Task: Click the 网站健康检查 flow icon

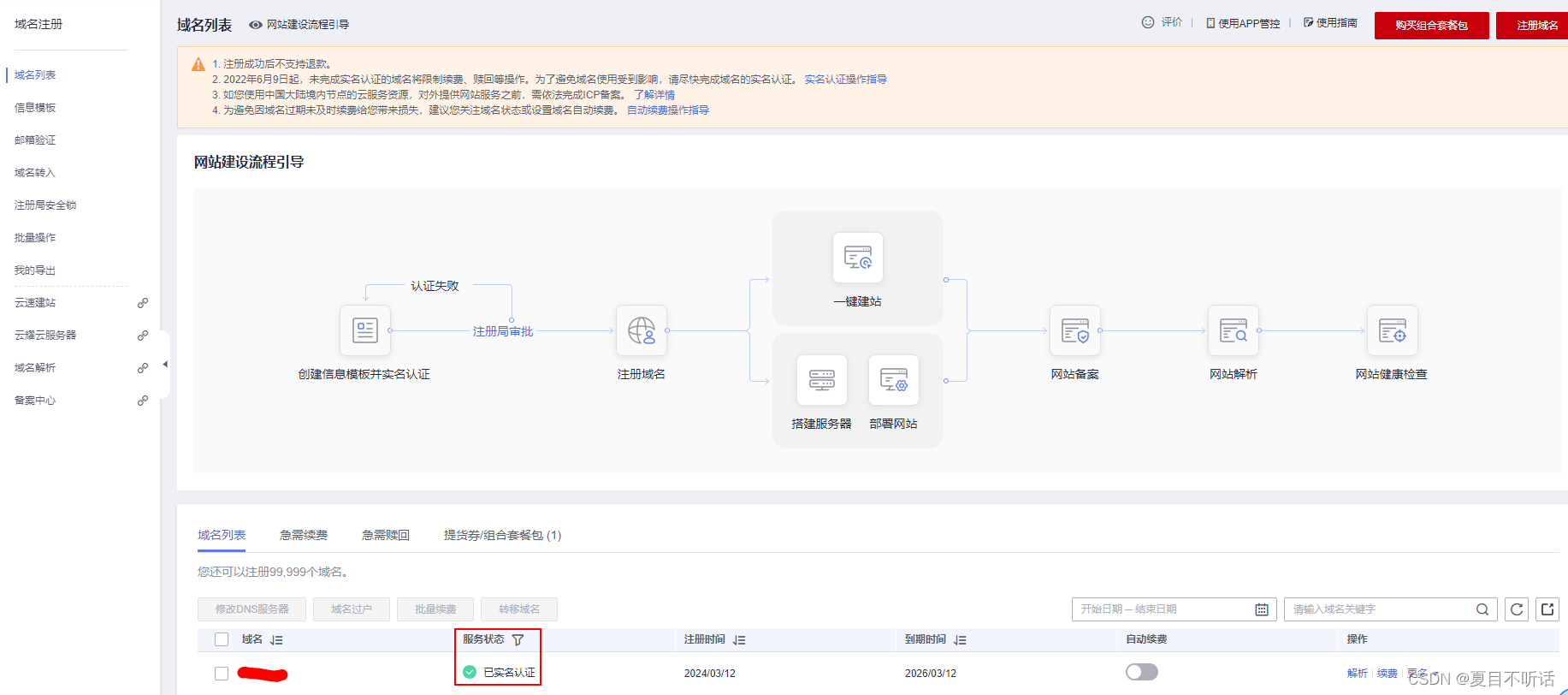Action: tap(1393, 330)
